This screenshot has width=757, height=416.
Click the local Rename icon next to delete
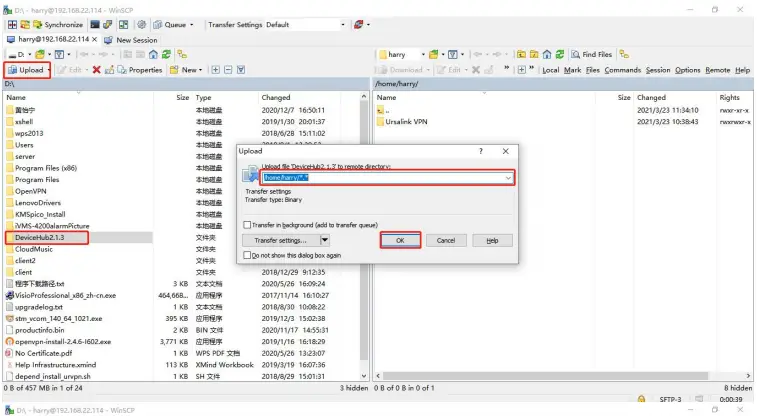(x=109, y=70)
